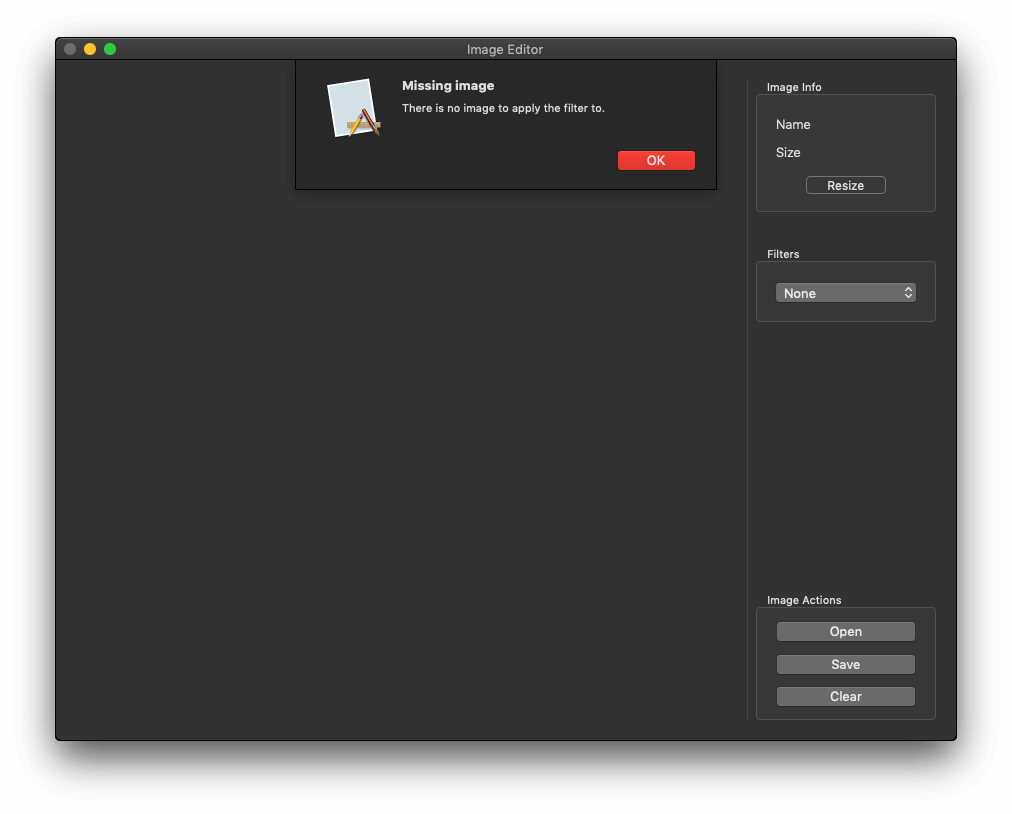Minimize the window with the yellow button
The width and height of the screenshot is (1012, 814).
point(90,49)
